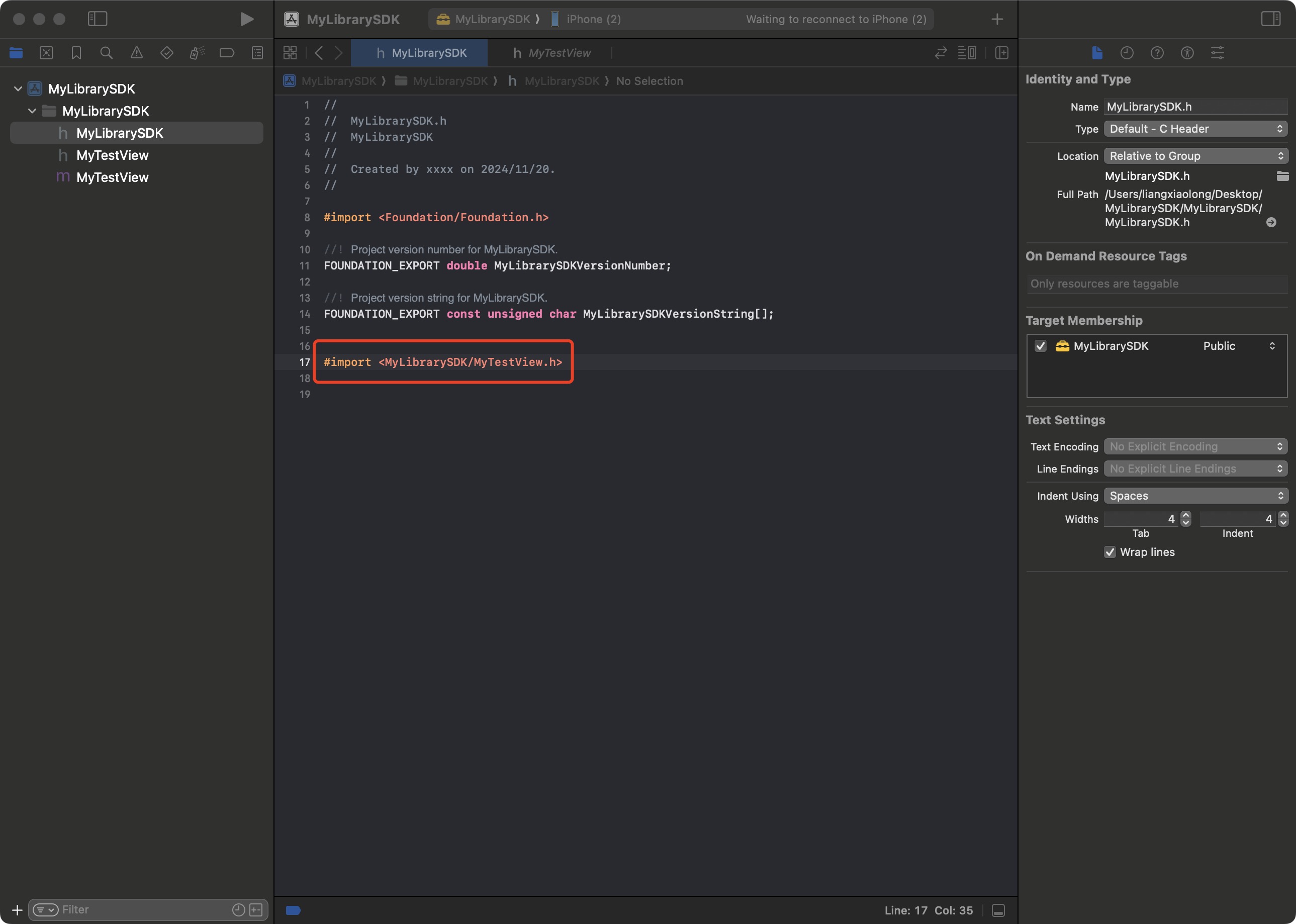Select MyTestView.m file in navigator
Viewport: 1296px width, 924px height.
click(112, 177)
